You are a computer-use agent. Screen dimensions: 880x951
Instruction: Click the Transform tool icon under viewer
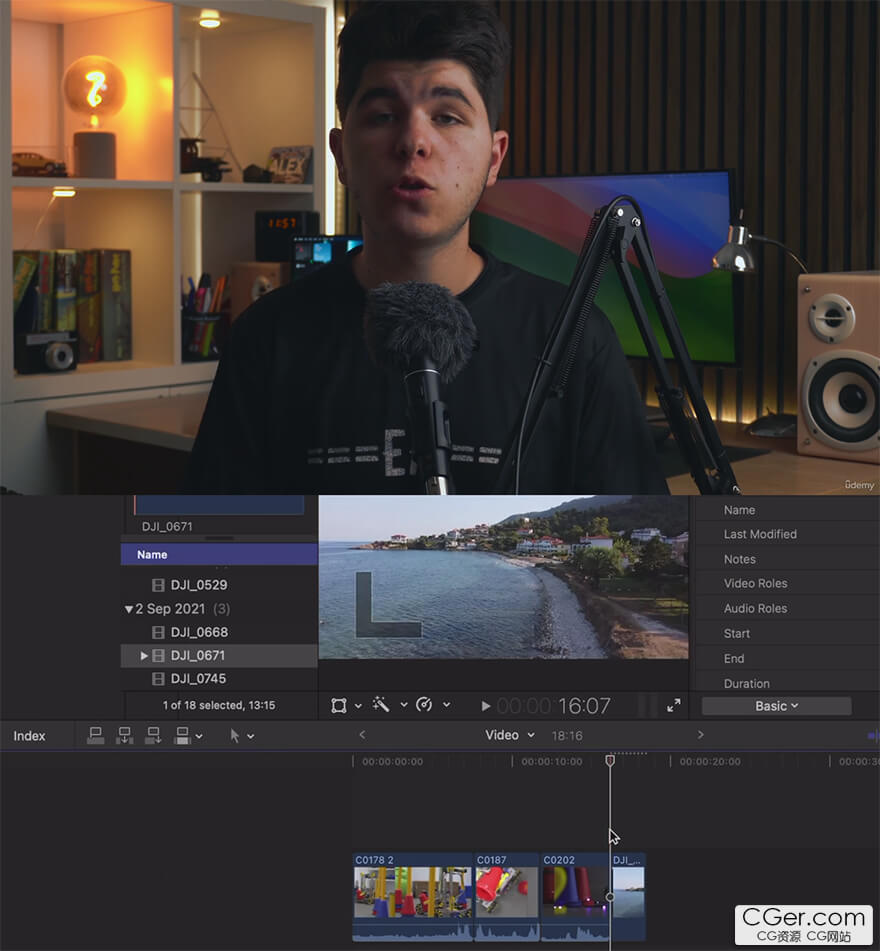[339, 705]
